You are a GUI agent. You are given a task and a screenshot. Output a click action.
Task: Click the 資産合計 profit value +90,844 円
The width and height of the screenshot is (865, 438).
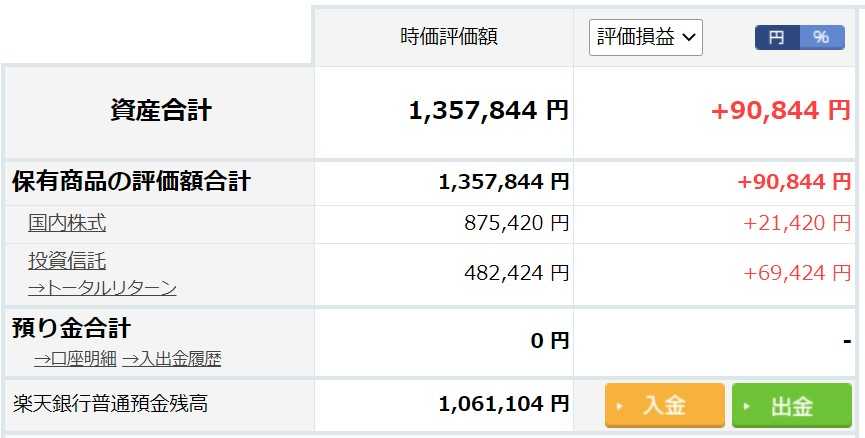click(x=781, y=110)
